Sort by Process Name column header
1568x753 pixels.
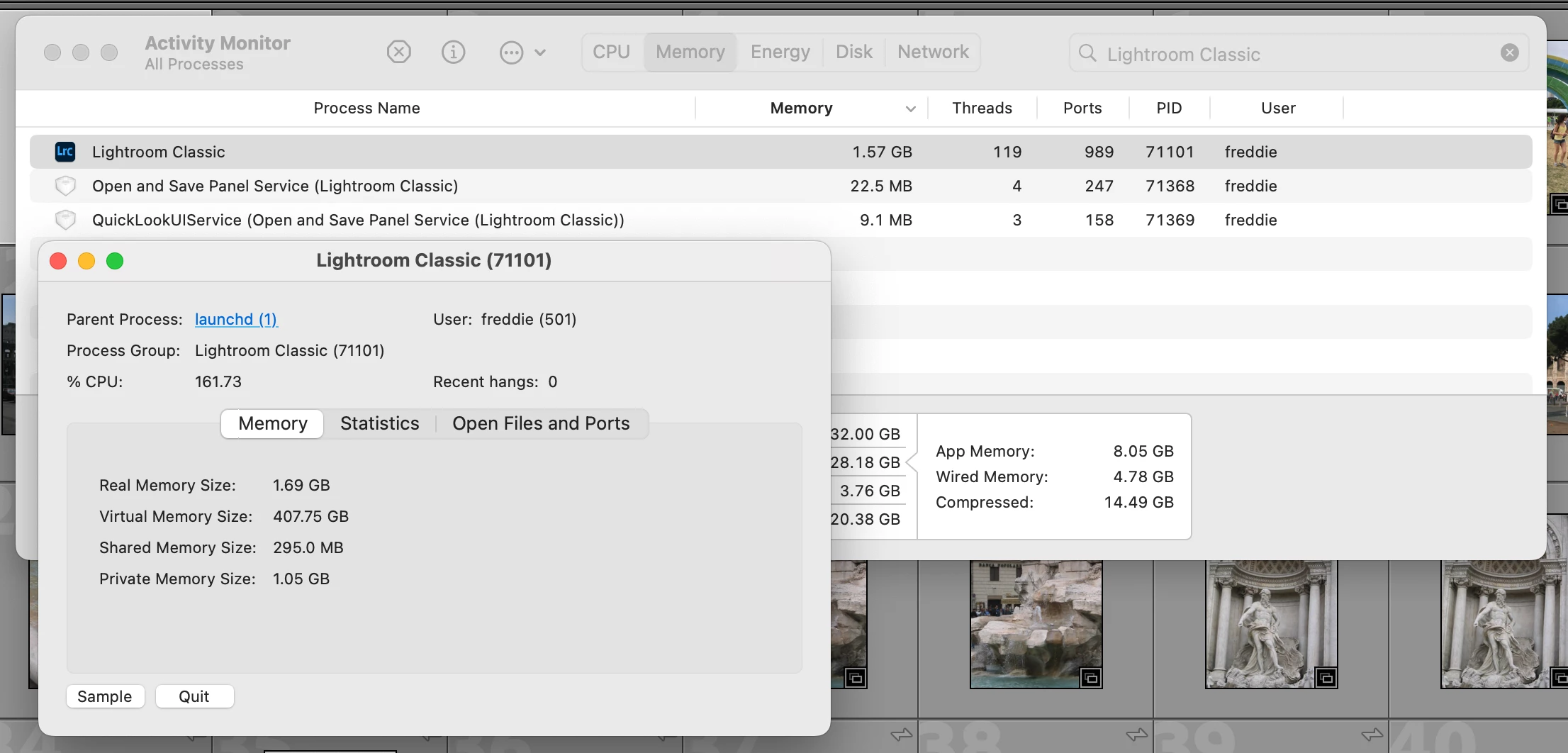366,108
